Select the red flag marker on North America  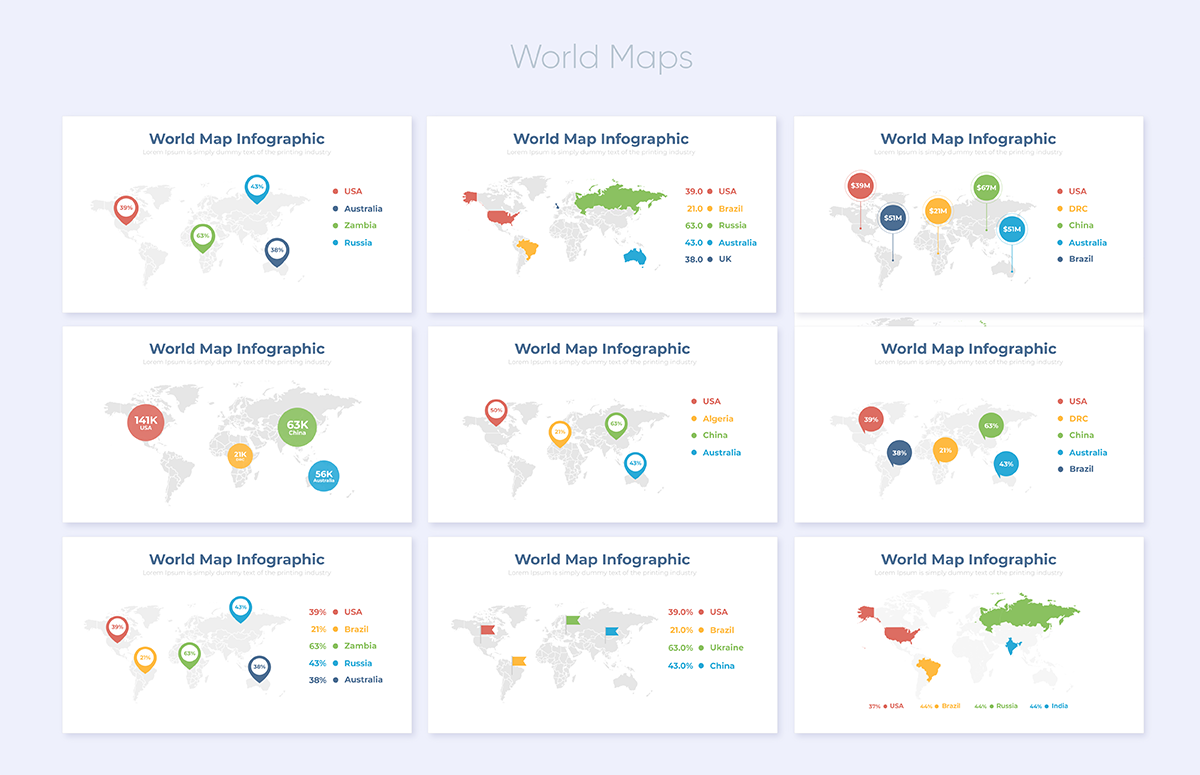(488, 629)
